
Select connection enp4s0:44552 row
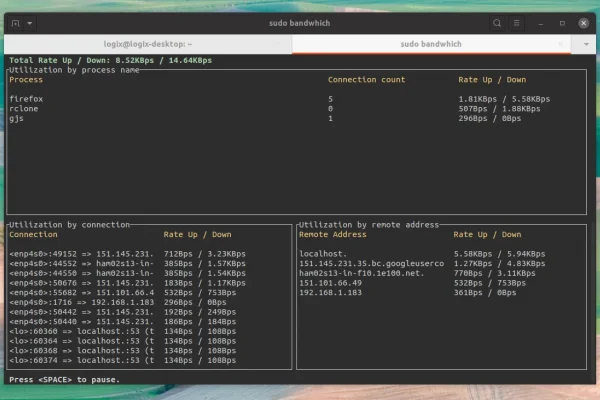pyautogui.click(x=127, y=264)
